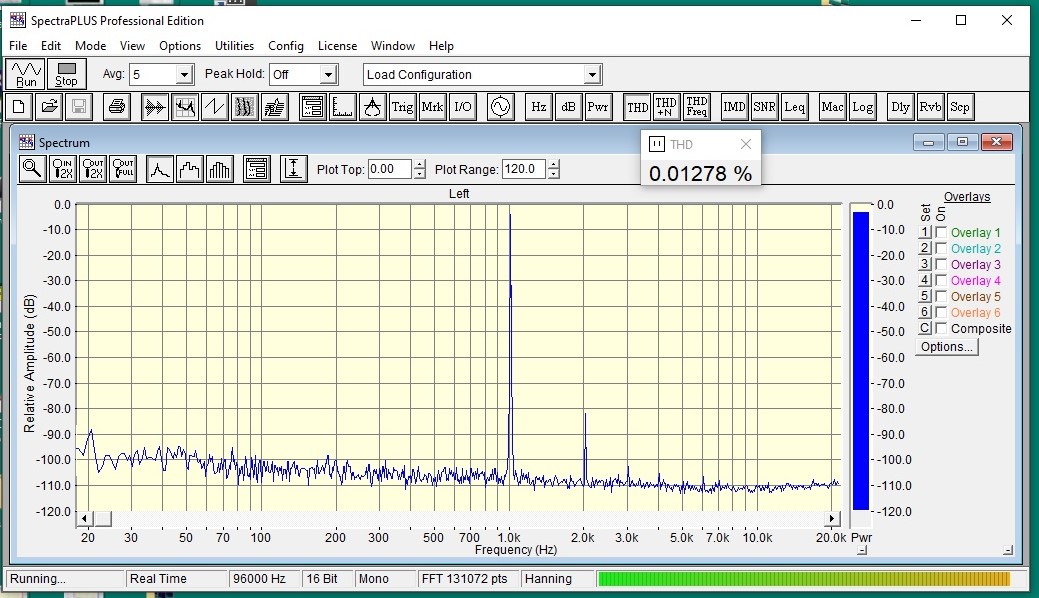Open the phase view icon

click(x=215, y=107)
